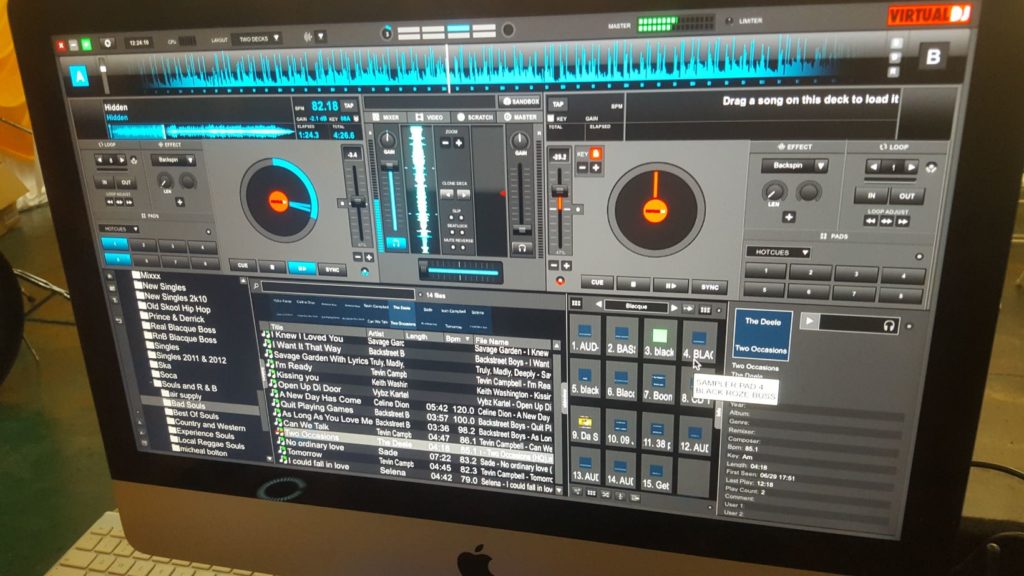This screenshot has height=576, width=1024.
Task: Toggle key lock icon on deck B
Action: coord(596,154)
